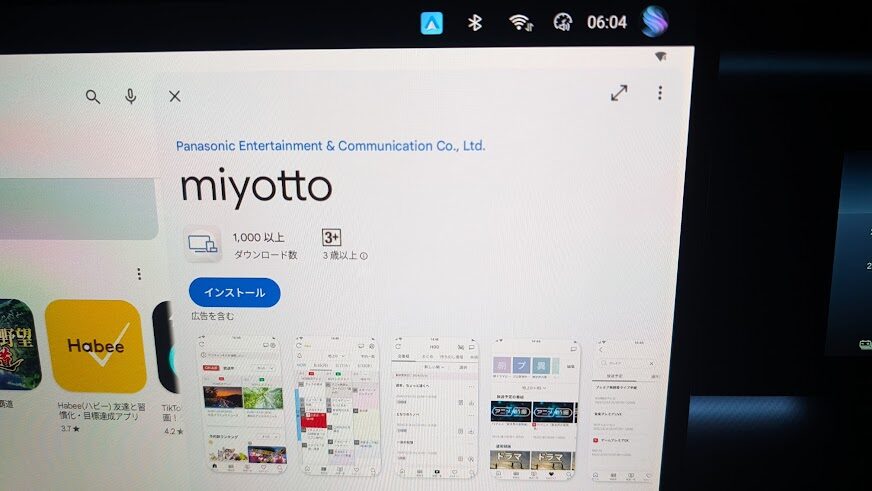Open the third miyotto screenshot
The height and width of the screenshot is (491, 872).
point(433,406)
